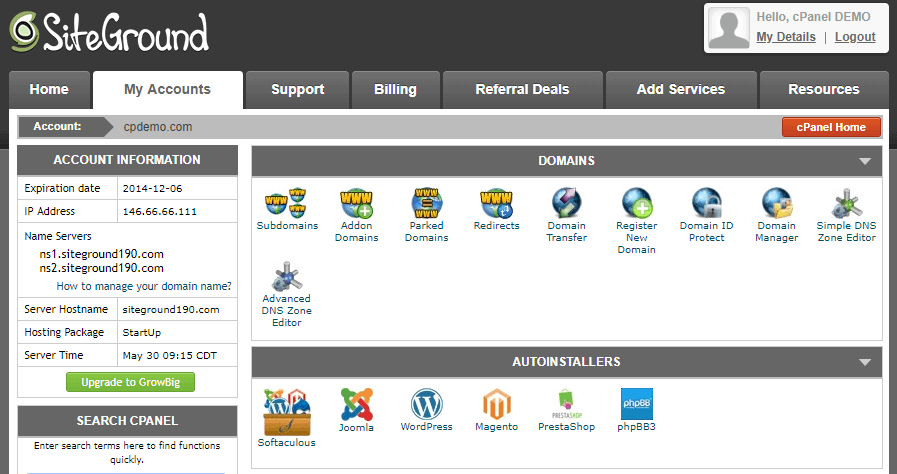Click the Search cPanel header
897x474 pixels.
click(127, 421)
